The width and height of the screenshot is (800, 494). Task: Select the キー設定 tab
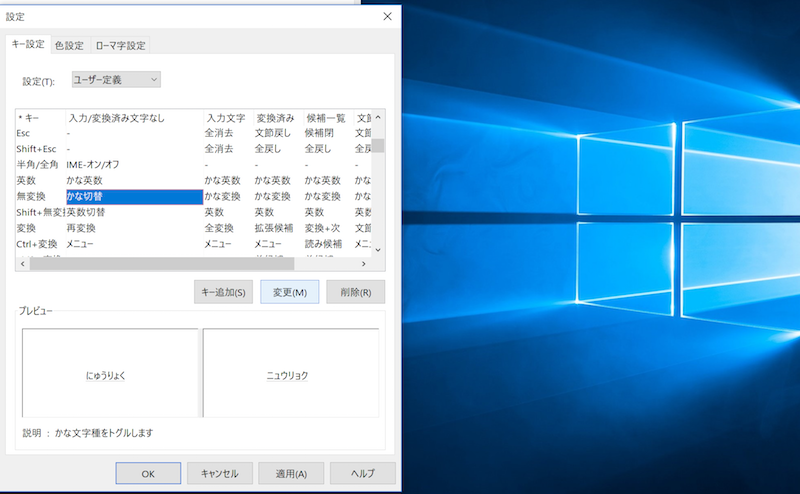[x=26, y=44]
